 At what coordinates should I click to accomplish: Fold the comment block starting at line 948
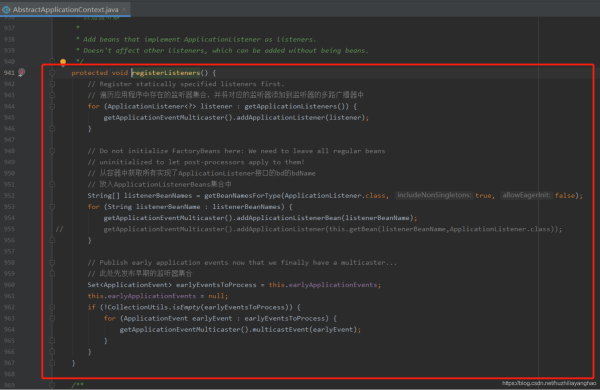tap(52, 151)
